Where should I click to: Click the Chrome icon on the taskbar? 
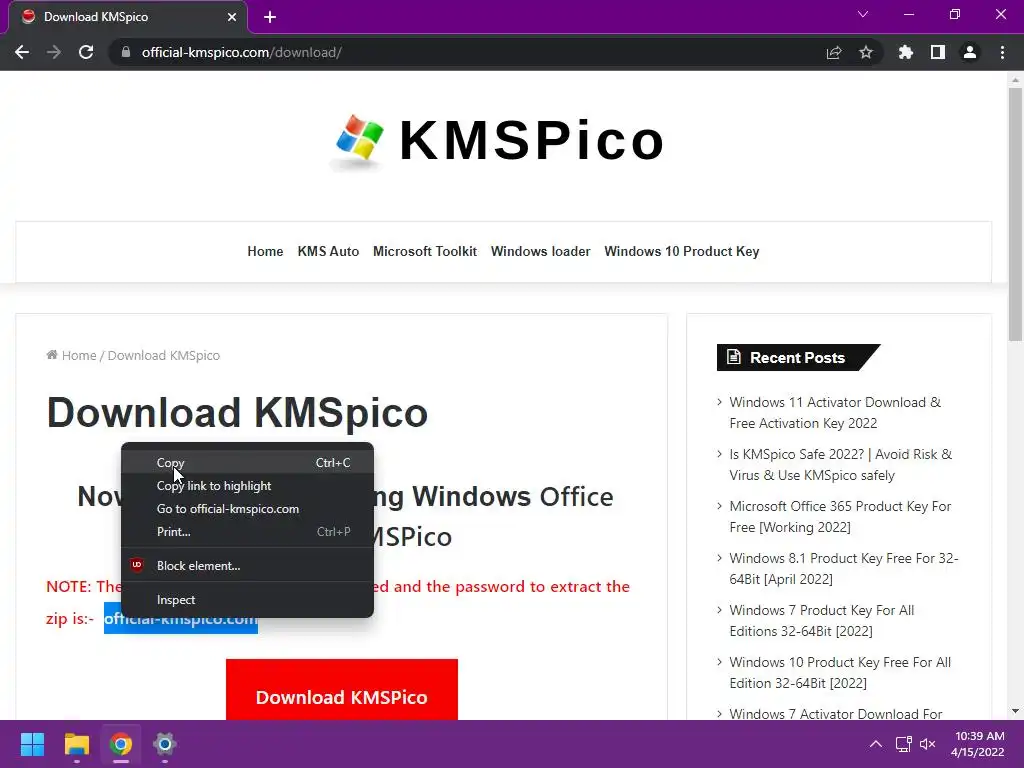tap(121, 744)
